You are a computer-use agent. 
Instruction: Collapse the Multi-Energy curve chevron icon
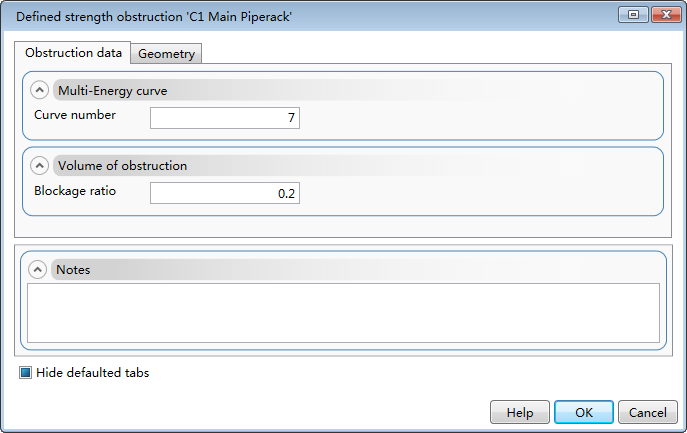pos(41,90)
